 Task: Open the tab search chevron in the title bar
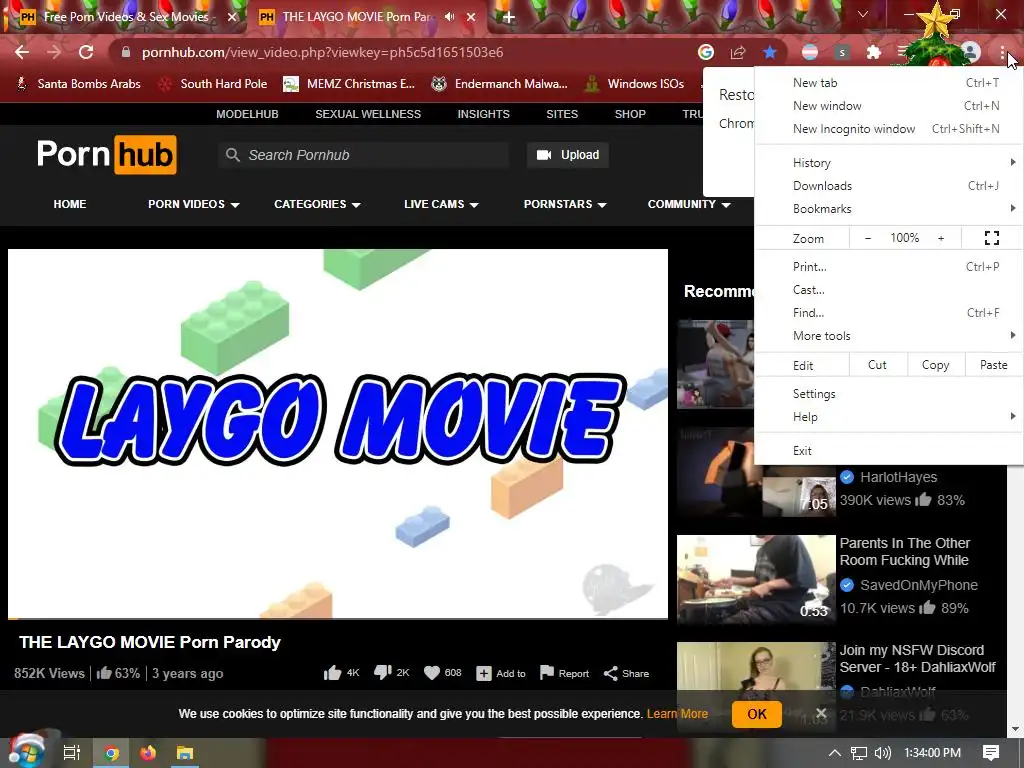point(863,14)
